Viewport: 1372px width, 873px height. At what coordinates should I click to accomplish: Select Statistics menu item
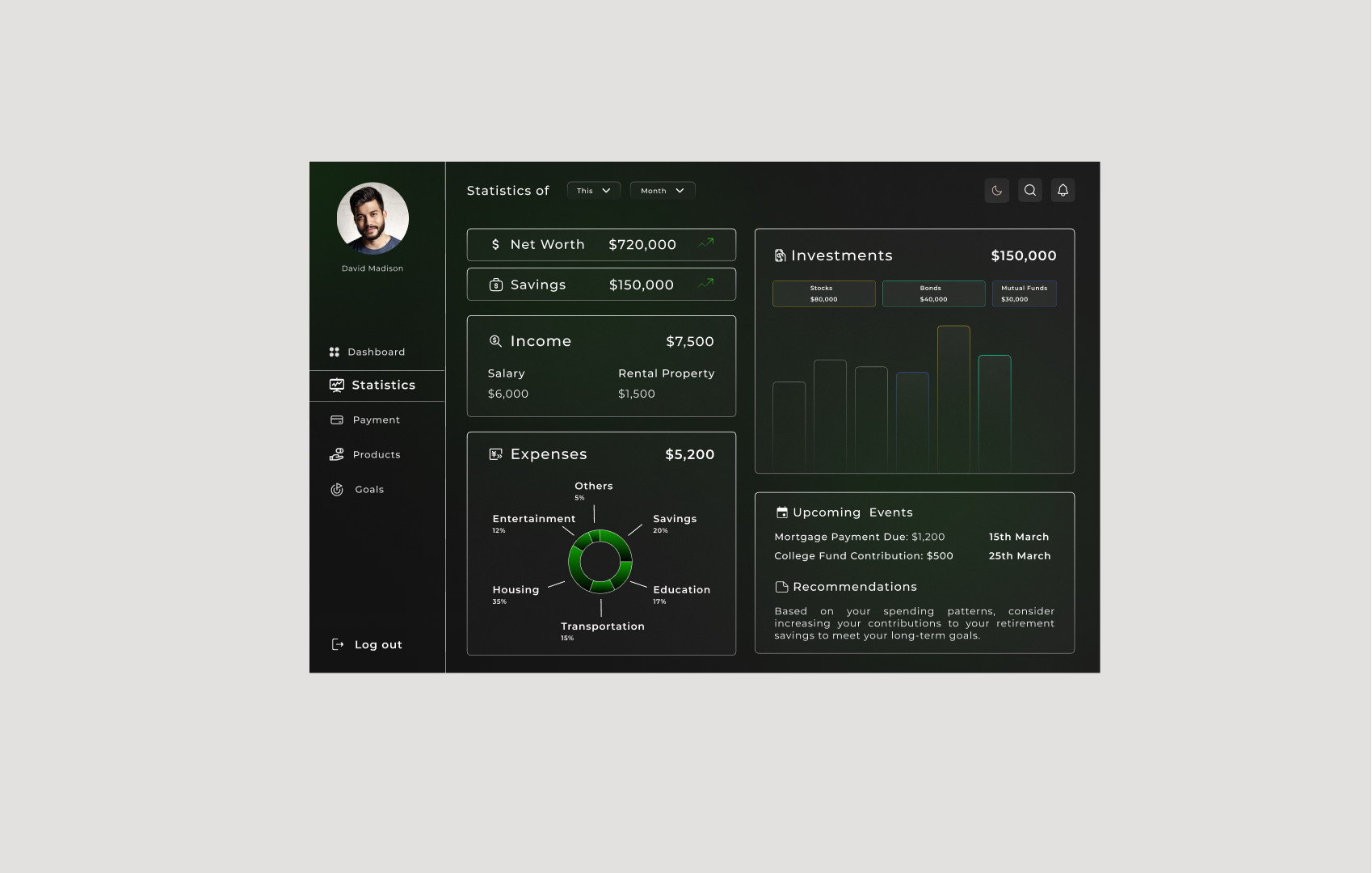click(377, 386)
